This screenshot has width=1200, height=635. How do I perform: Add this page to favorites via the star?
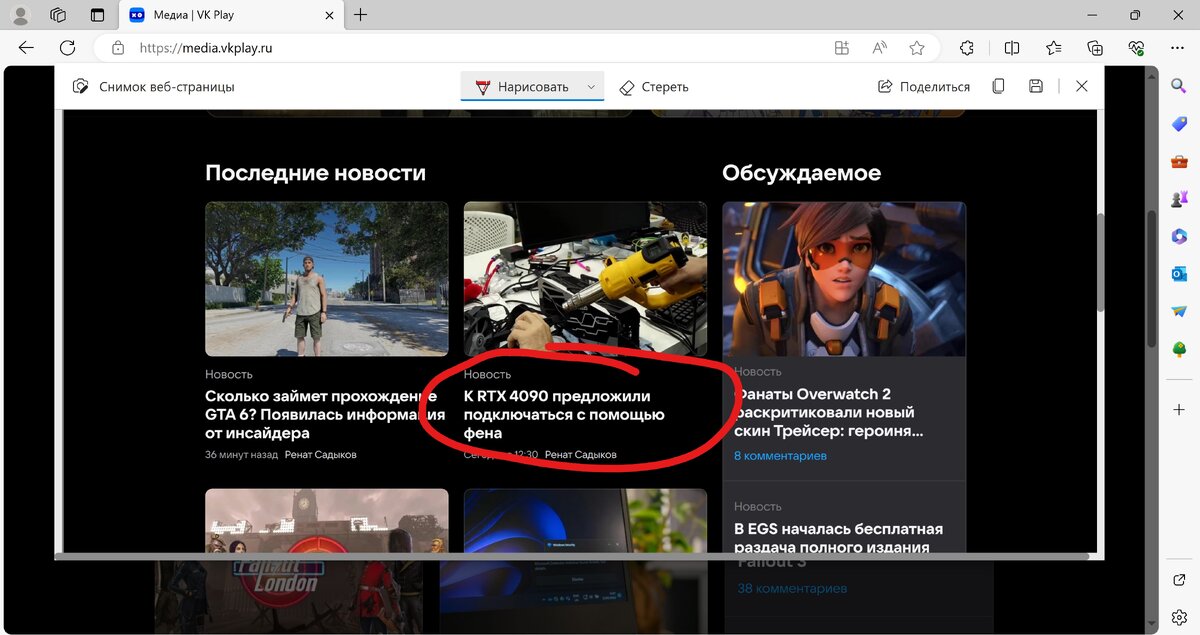tap(917, 47)
